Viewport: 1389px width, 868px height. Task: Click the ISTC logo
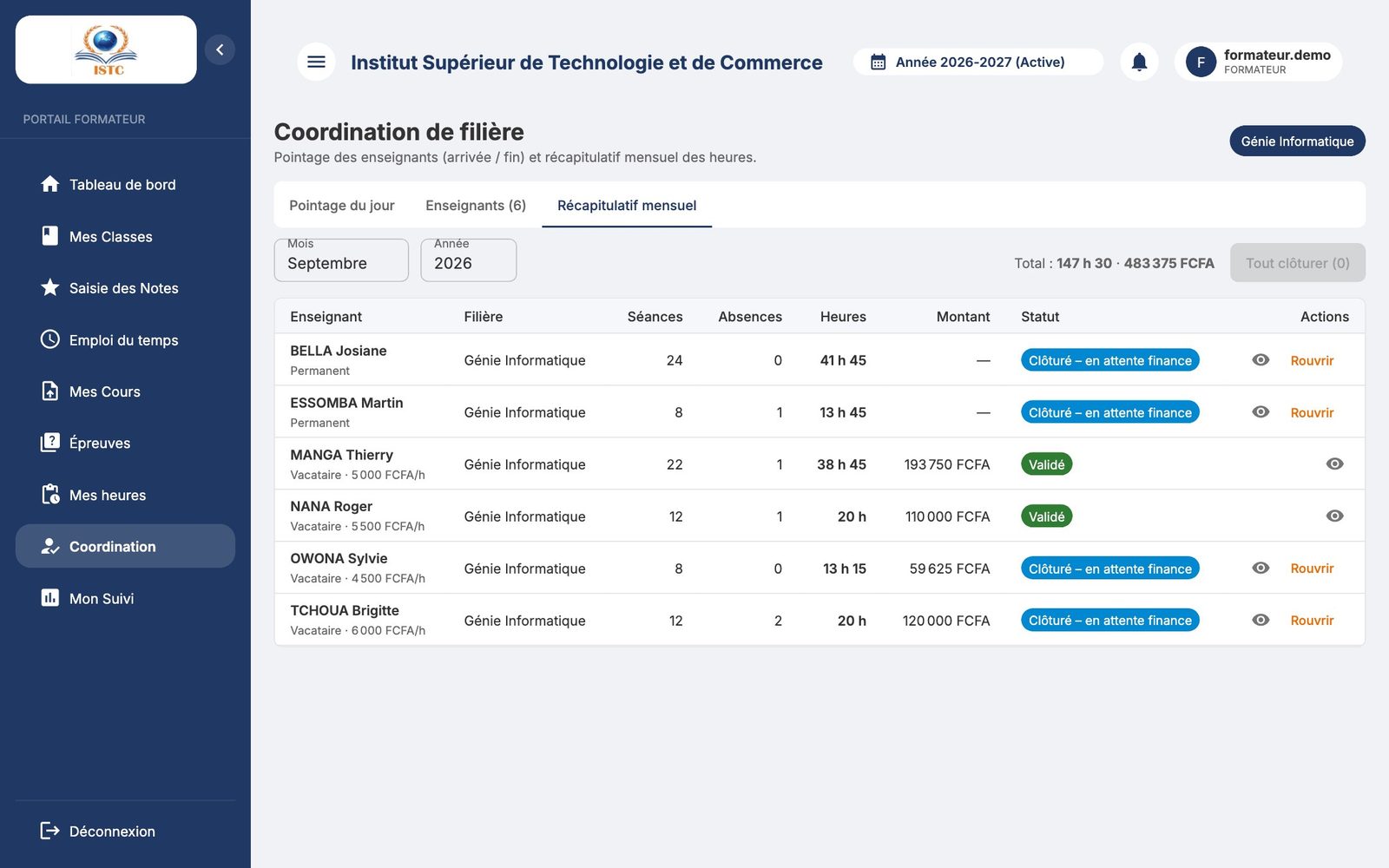point(106,49)
